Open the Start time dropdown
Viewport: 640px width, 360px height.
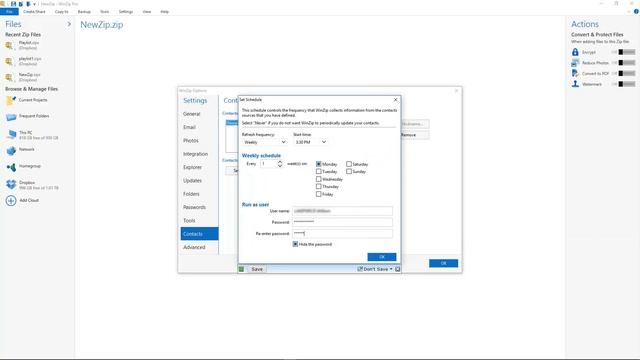(311, 142)
